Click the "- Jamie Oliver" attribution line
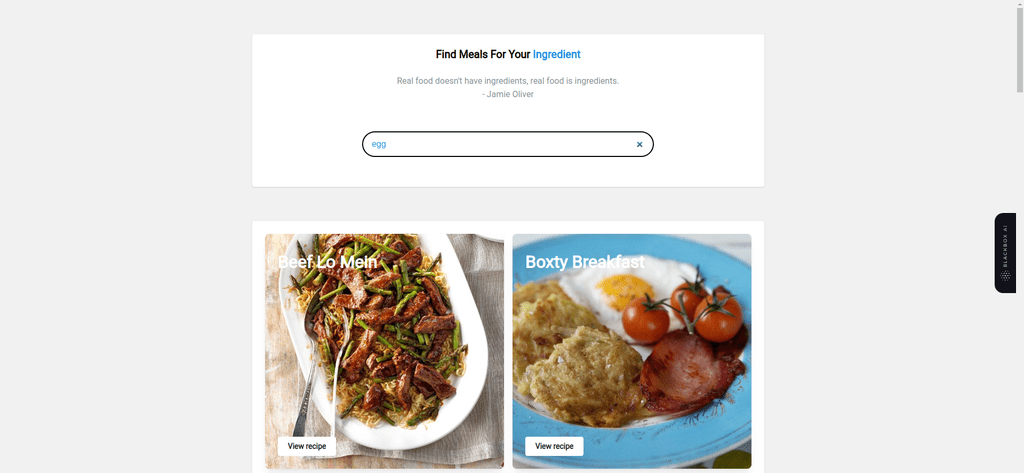Image resolution: width=1024 pixels, height=473 pixels. point(507,94)
